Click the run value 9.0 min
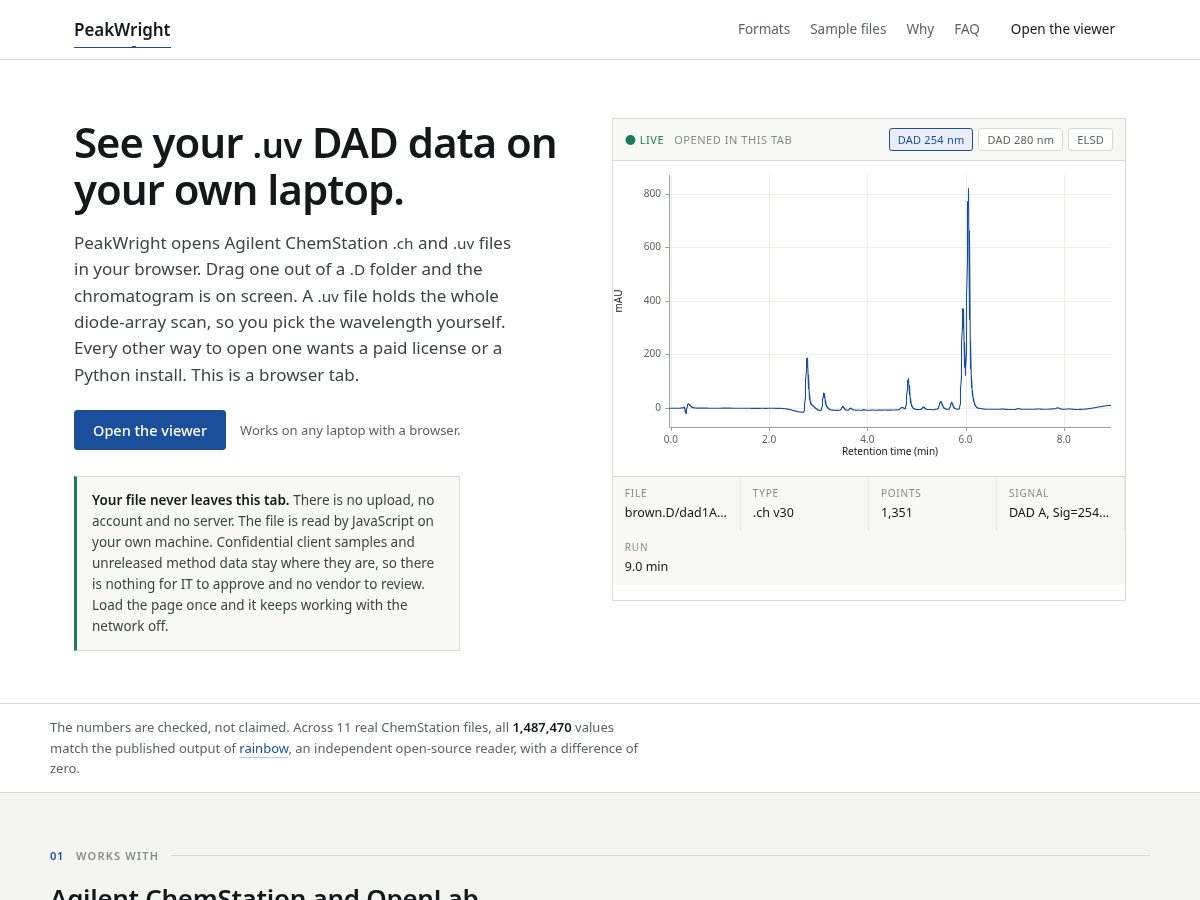This screenshot has width=1200, height=900. click(646, 566)
